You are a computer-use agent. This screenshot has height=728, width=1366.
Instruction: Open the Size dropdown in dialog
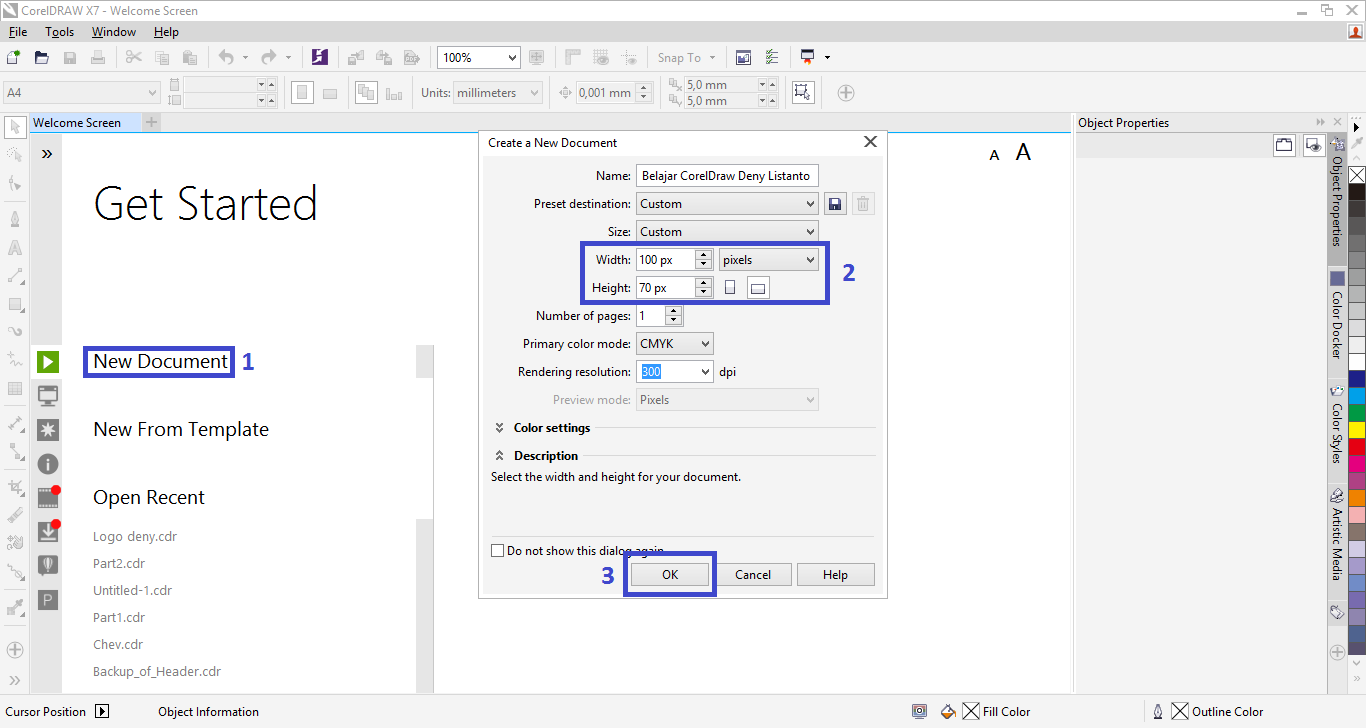click(727, 232)
